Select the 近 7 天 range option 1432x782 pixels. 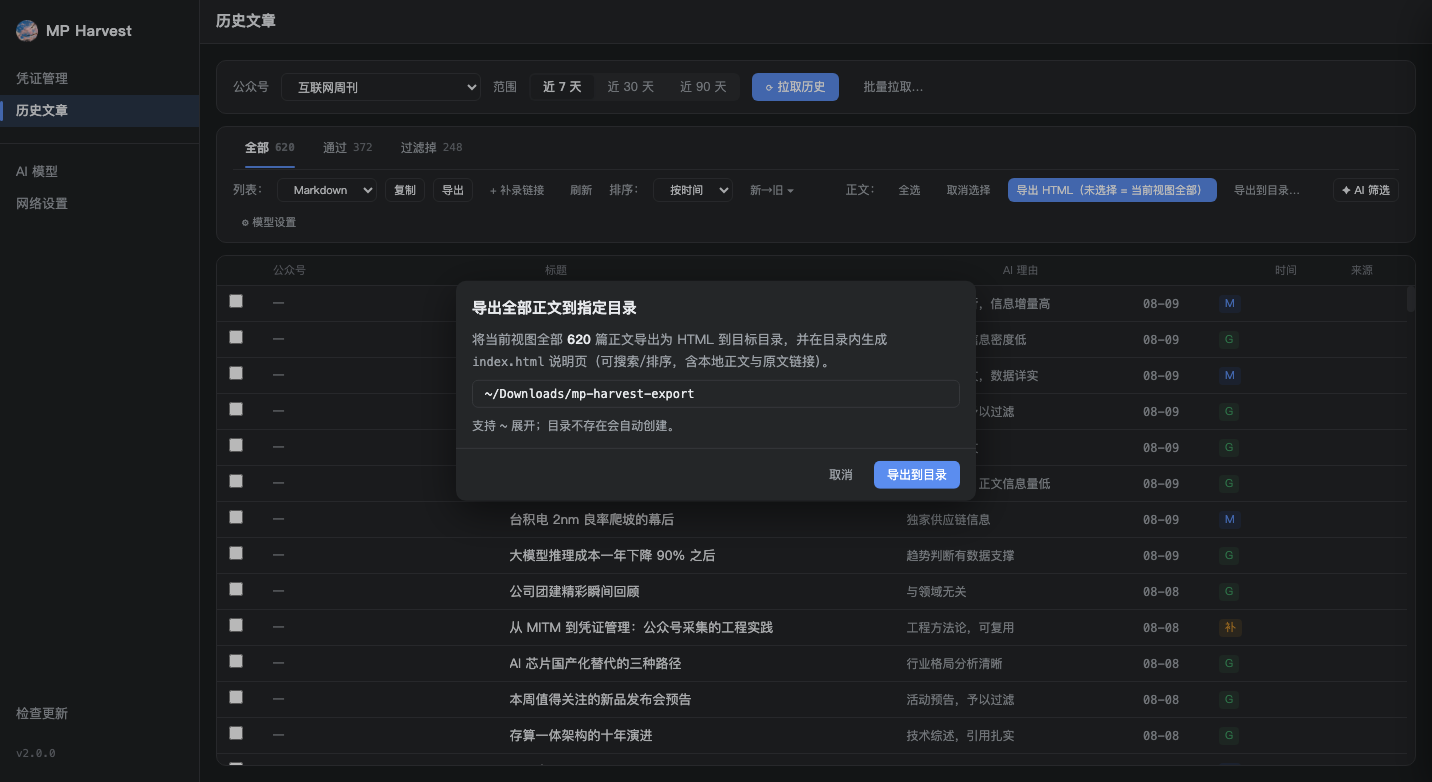pos(562,87)
